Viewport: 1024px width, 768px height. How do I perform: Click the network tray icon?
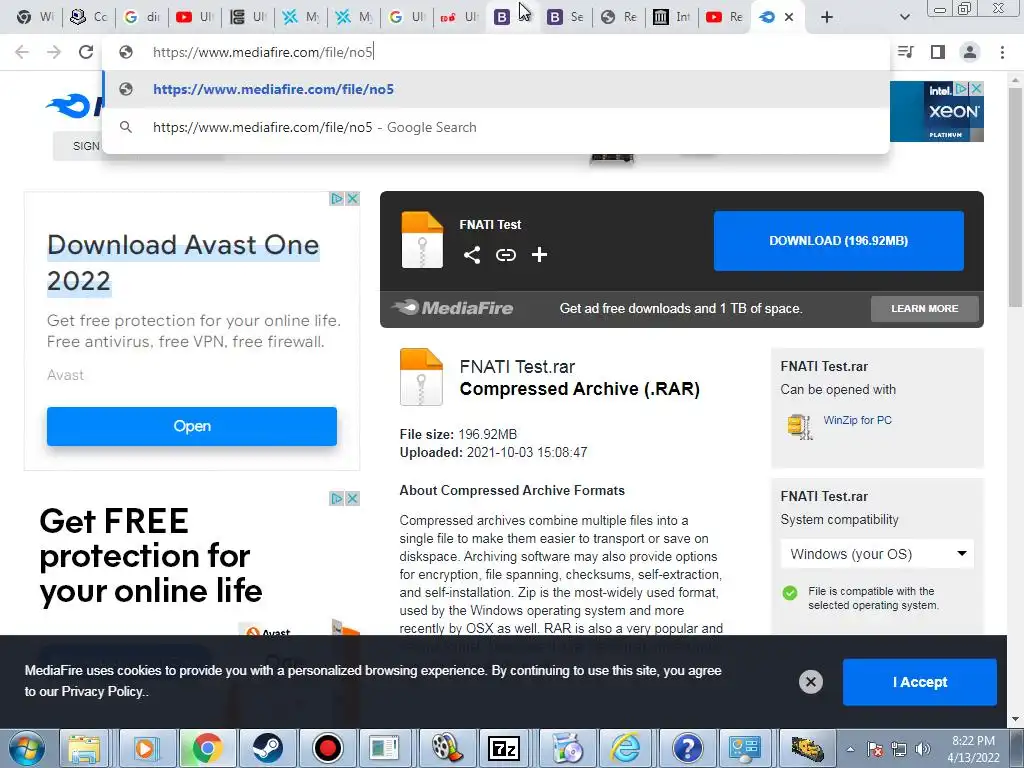pos(899,749)
